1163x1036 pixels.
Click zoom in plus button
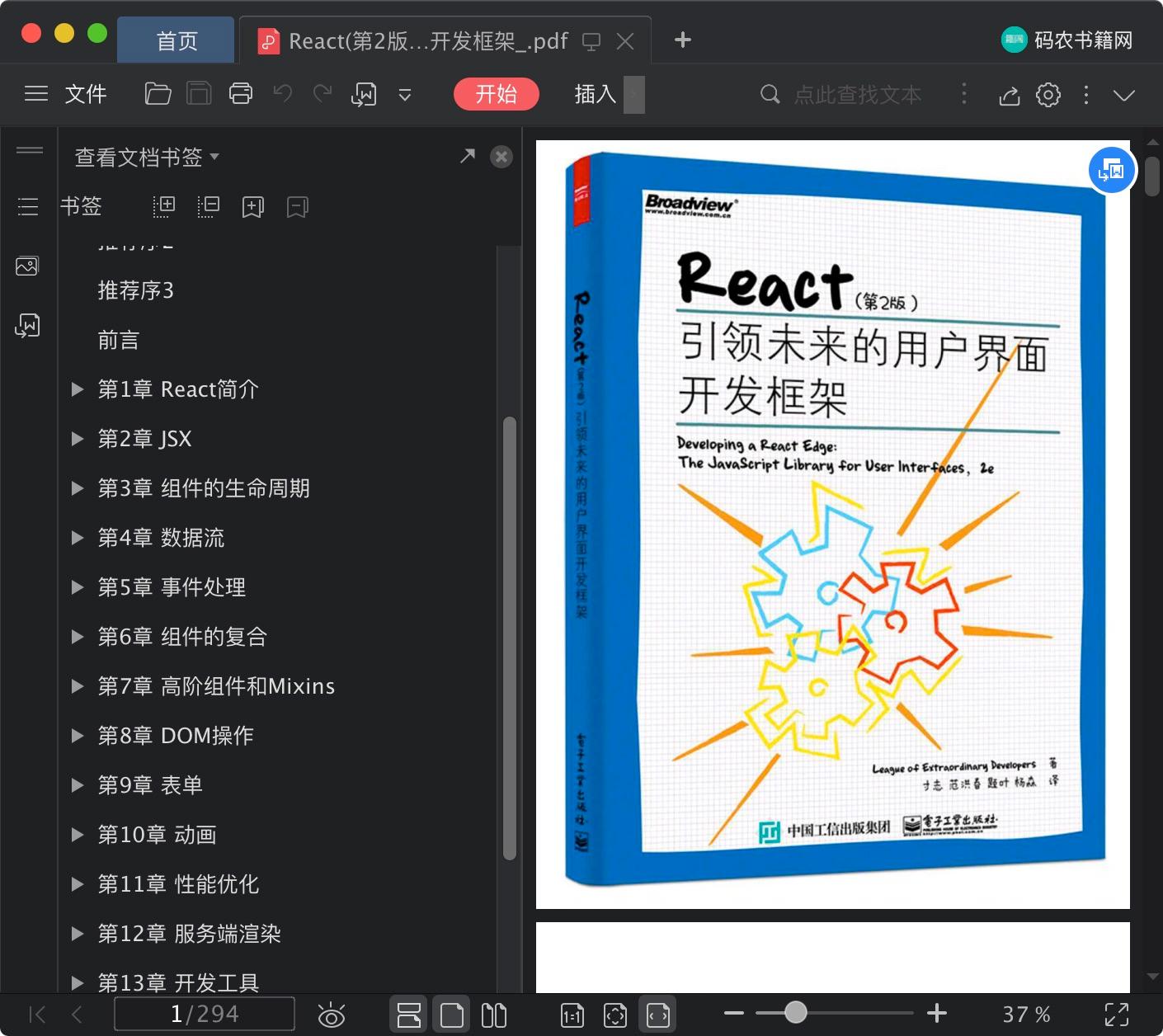click(x=937, y=1013)
